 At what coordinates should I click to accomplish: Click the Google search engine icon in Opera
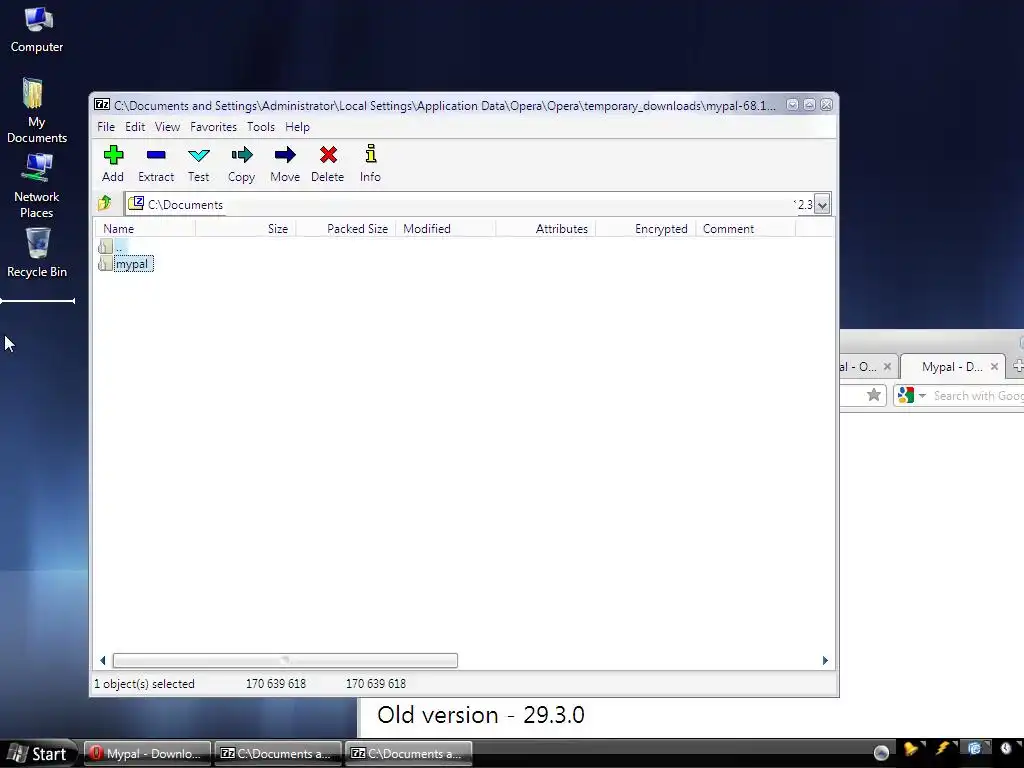pos(905,395)
